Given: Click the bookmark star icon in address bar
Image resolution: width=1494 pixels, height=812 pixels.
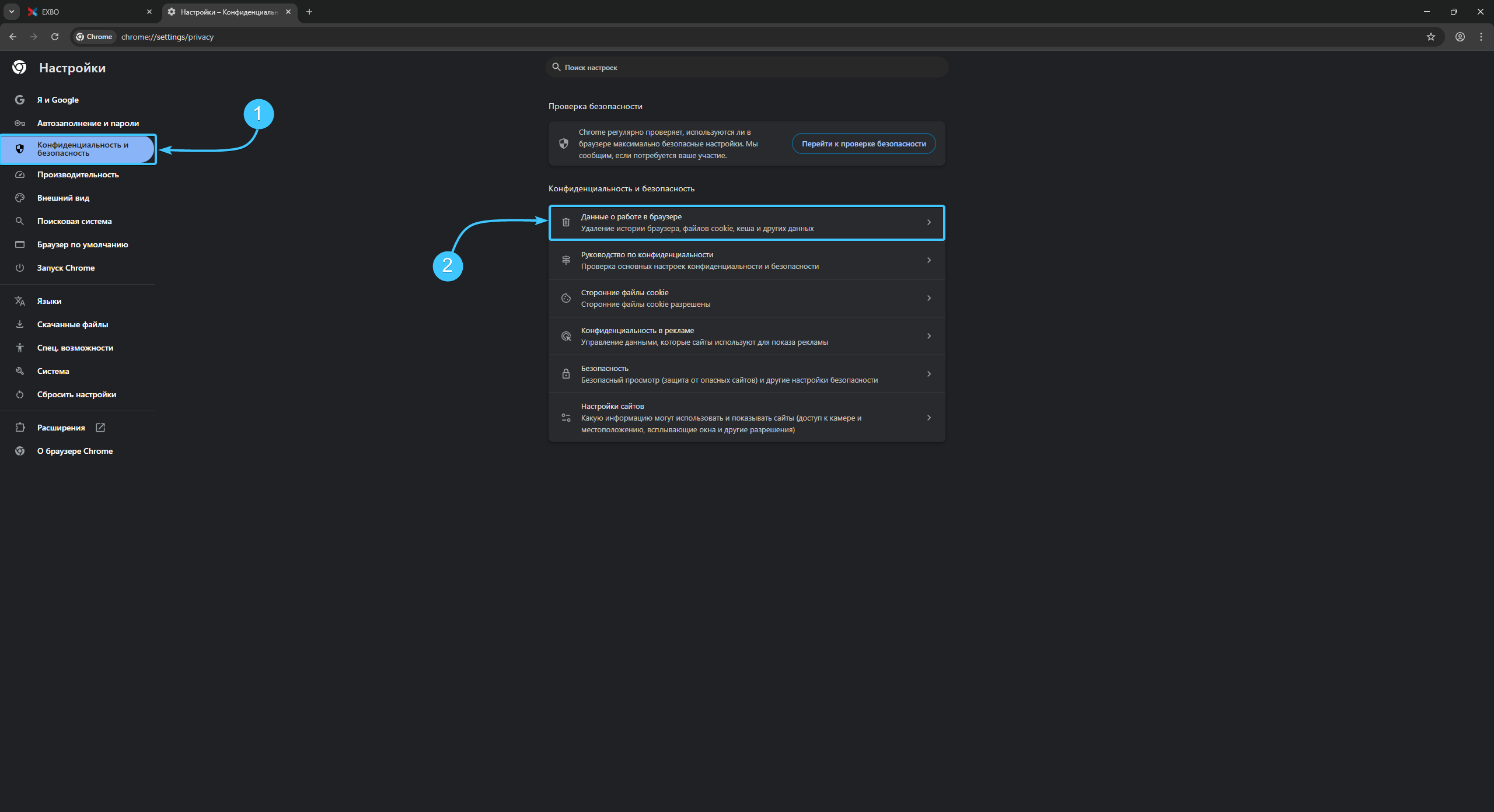Looking at the screenshot, I should click(1430, 37).
